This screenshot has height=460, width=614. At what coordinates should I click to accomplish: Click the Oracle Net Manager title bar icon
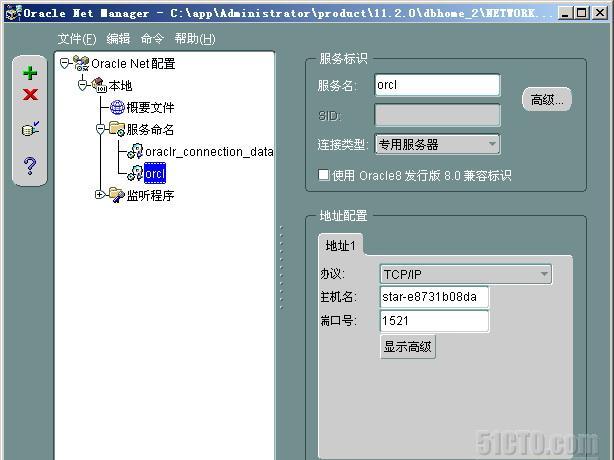click(13, 13)
